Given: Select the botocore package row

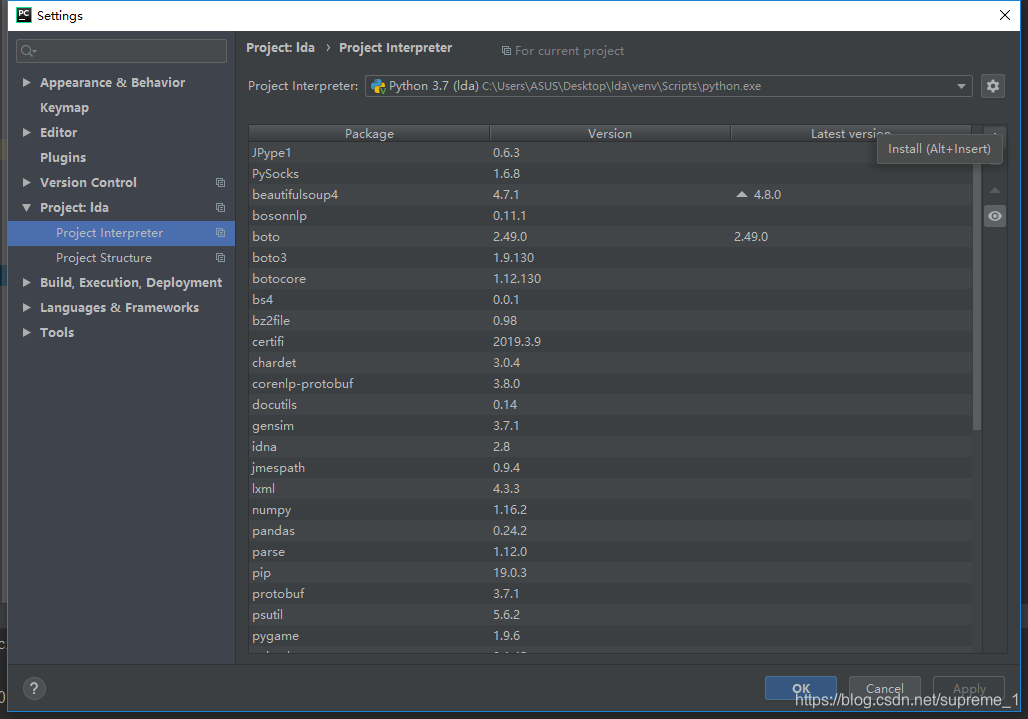Looking at the screenshot, I should (x=610, y=279).
